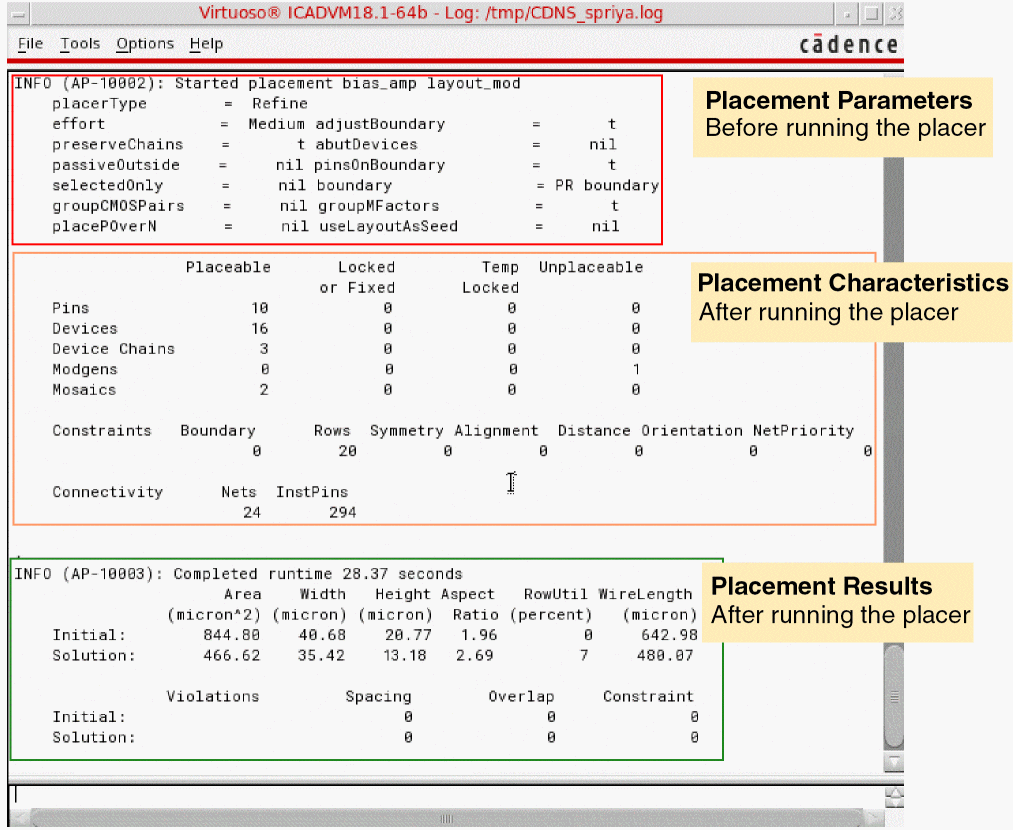Click the 'groupMFactors' parameter label

pyautogui.click(x=378, y=206)
